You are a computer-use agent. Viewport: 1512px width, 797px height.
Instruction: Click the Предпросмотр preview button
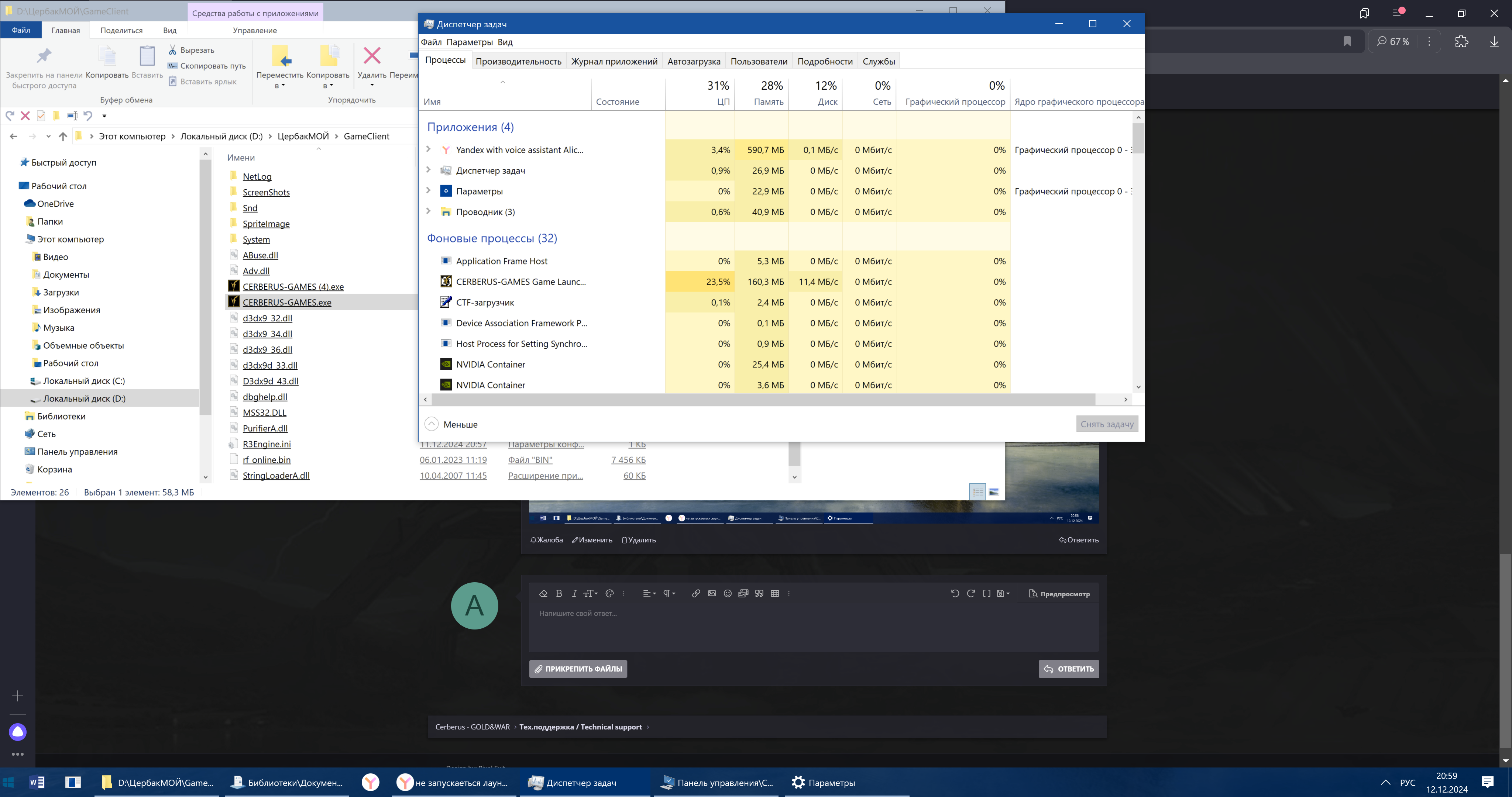(x=1059, y=594)
